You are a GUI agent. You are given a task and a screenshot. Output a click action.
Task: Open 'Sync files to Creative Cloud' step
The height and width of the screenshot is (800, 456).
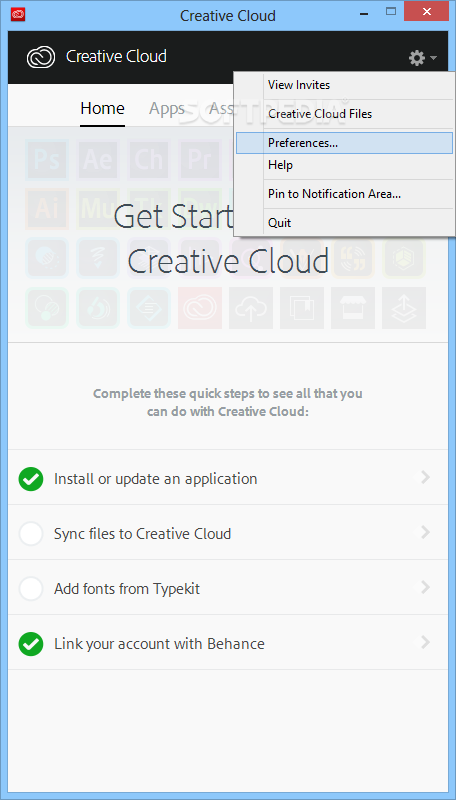pos(228,533)
